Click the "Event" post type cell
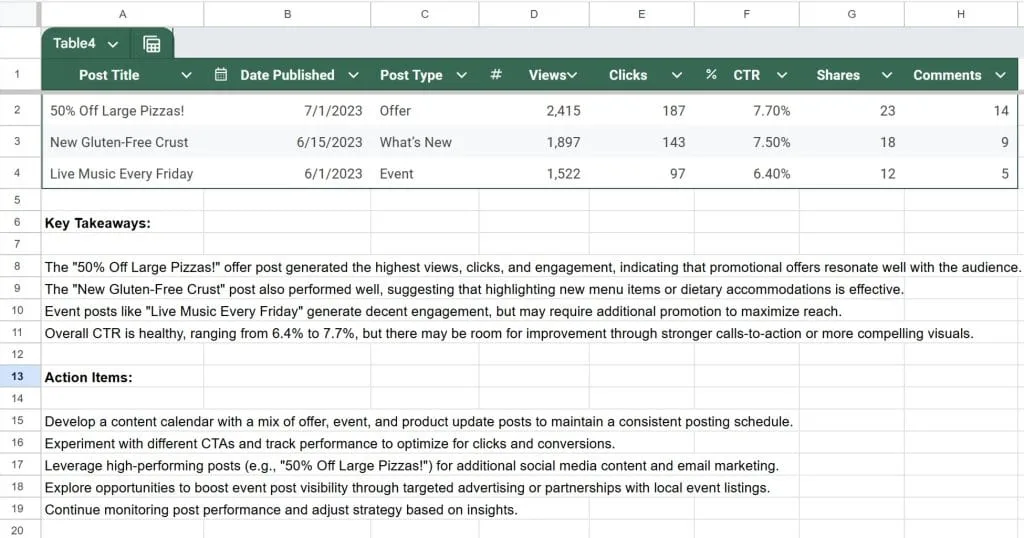The width and height of the screenshot is (1024, 538). pos(424,174)
